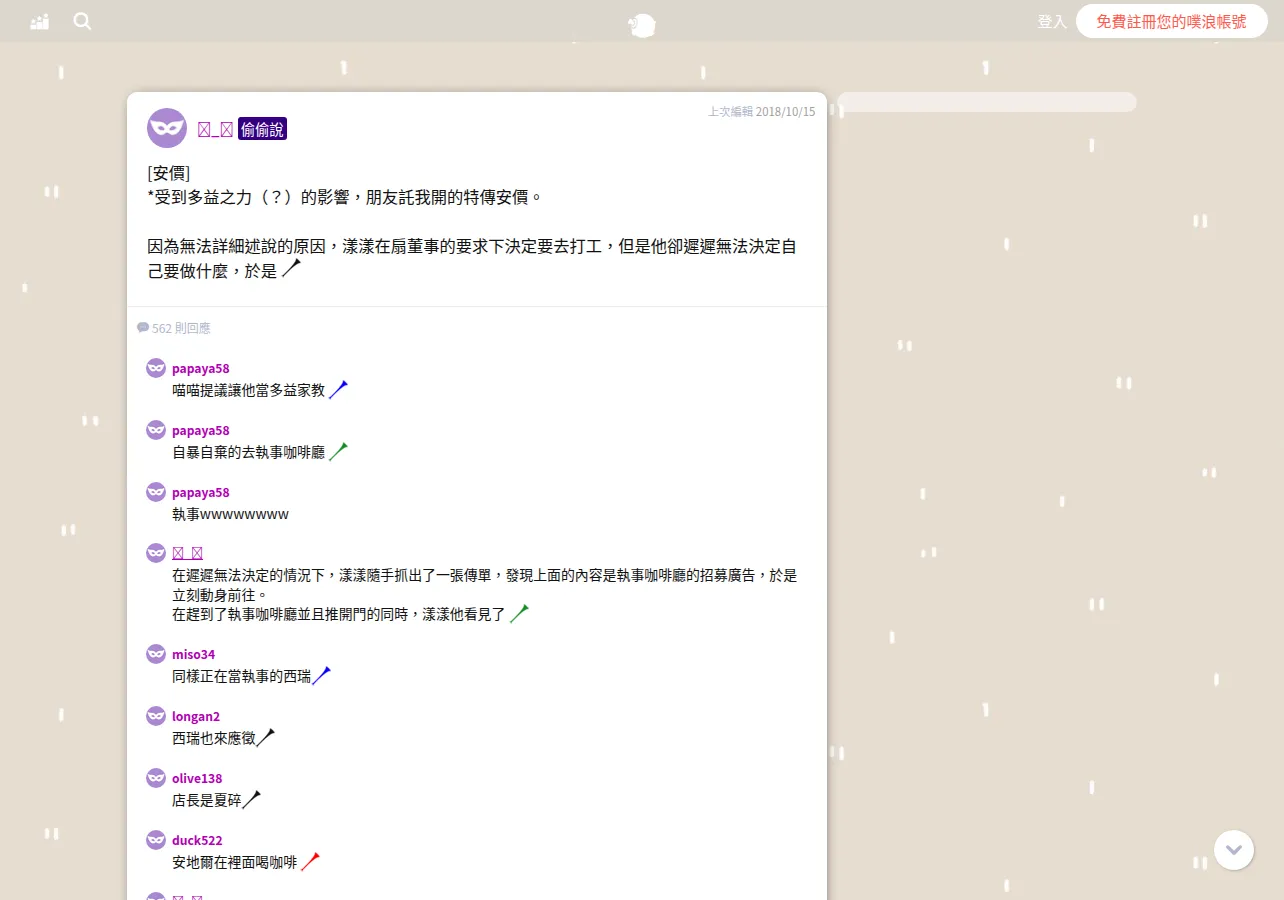The width and height of the screenshot is (1284, 900).
Task: Click duck522 avatar icon
Action: (156, 840)
